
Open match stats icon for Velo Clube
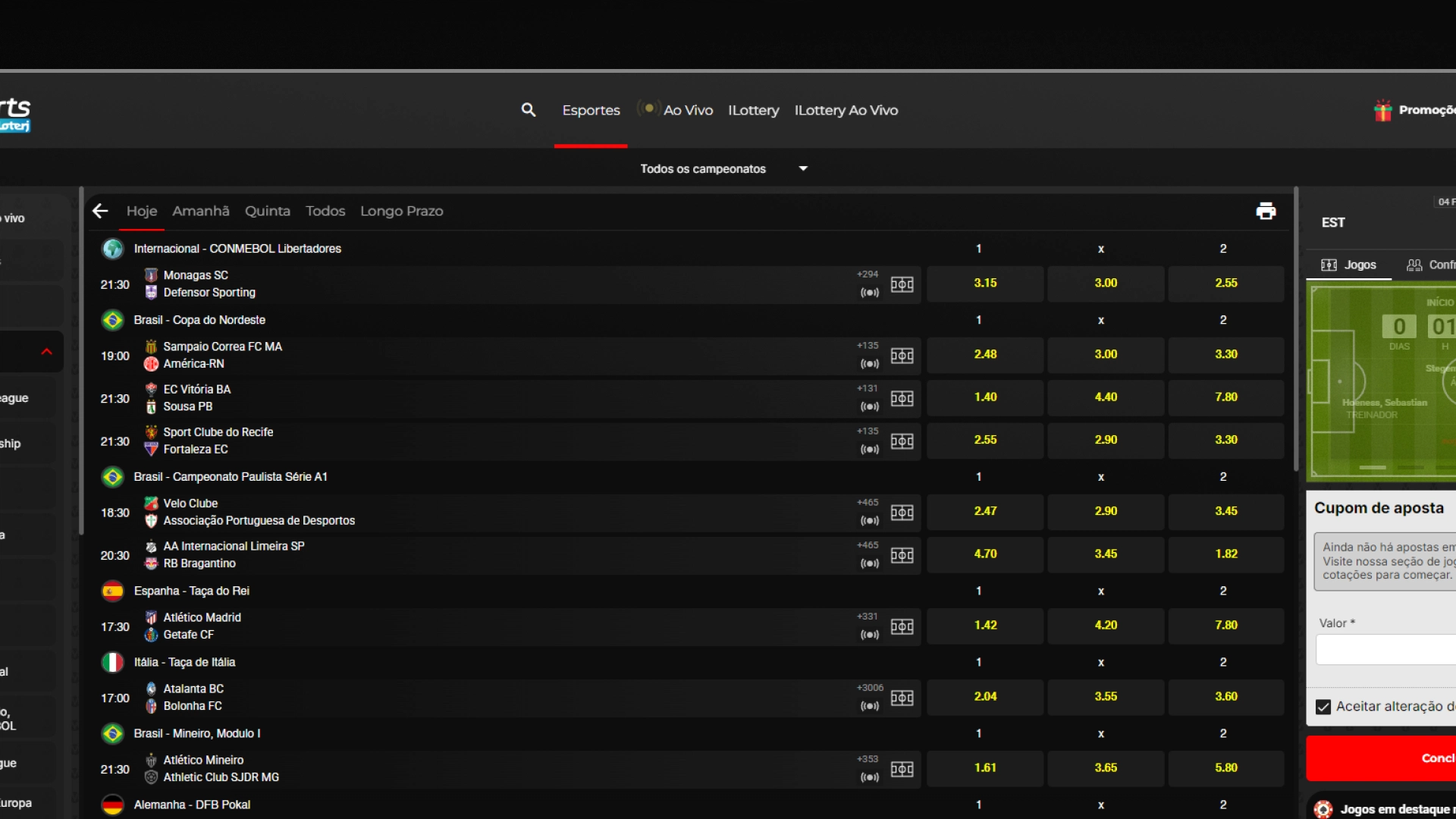(x=902, y=513)
